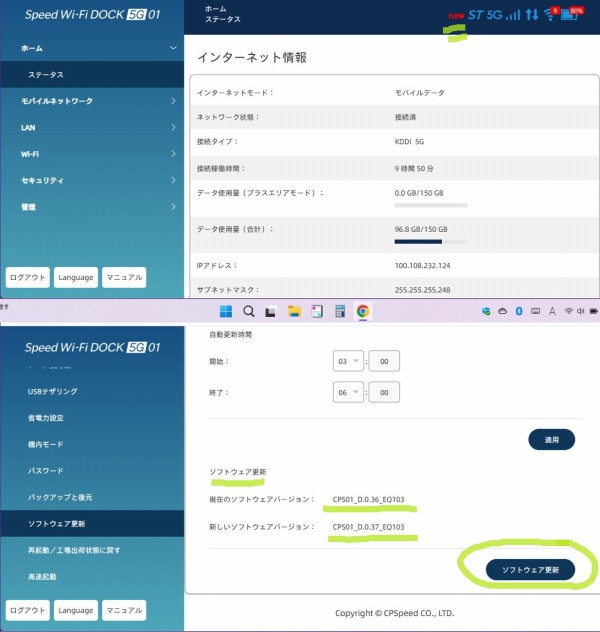Select ステータス in the sidebar

click(92, 75)
